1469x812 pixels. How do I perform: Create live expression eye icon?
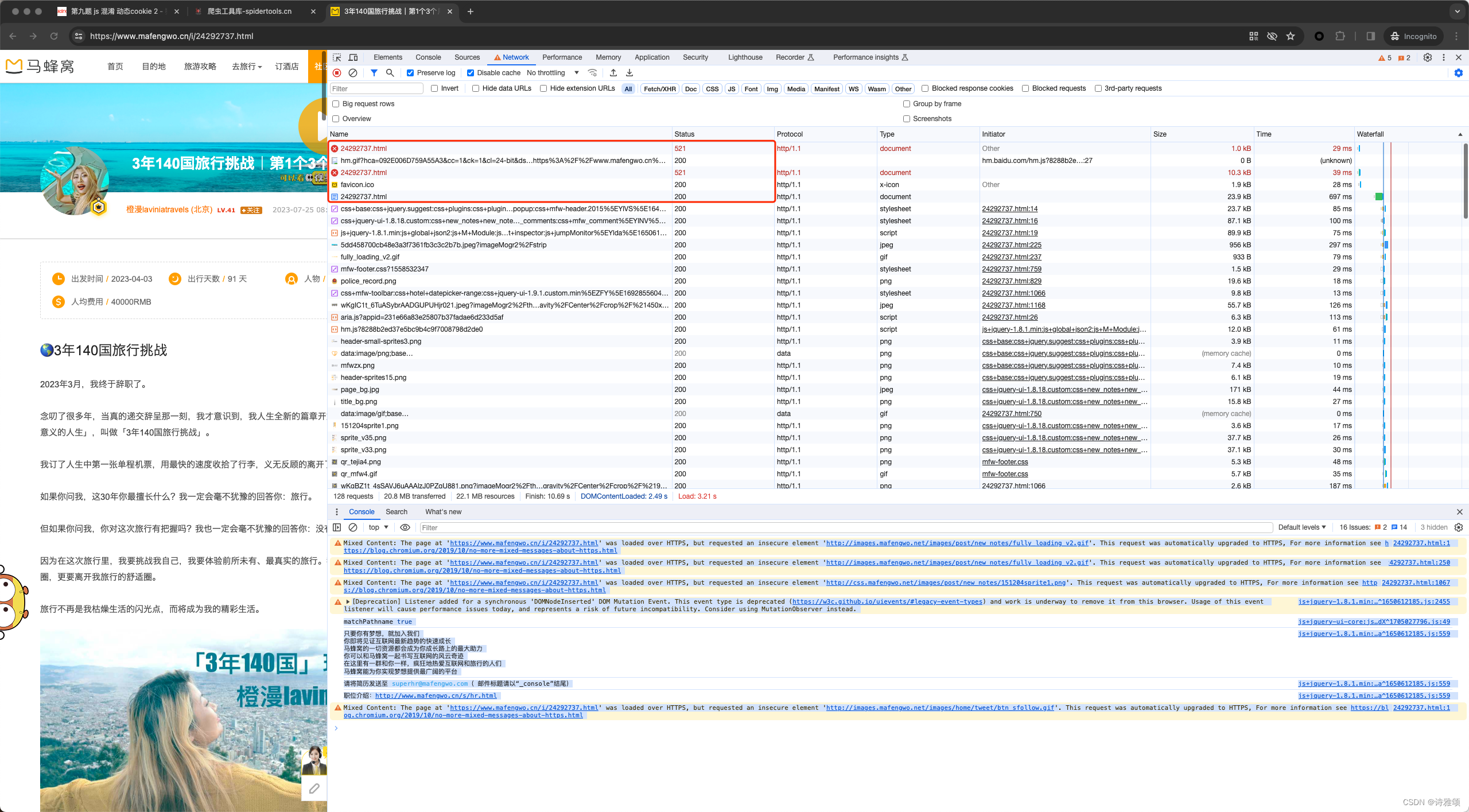pyautogui.click(x=405, y=527)
